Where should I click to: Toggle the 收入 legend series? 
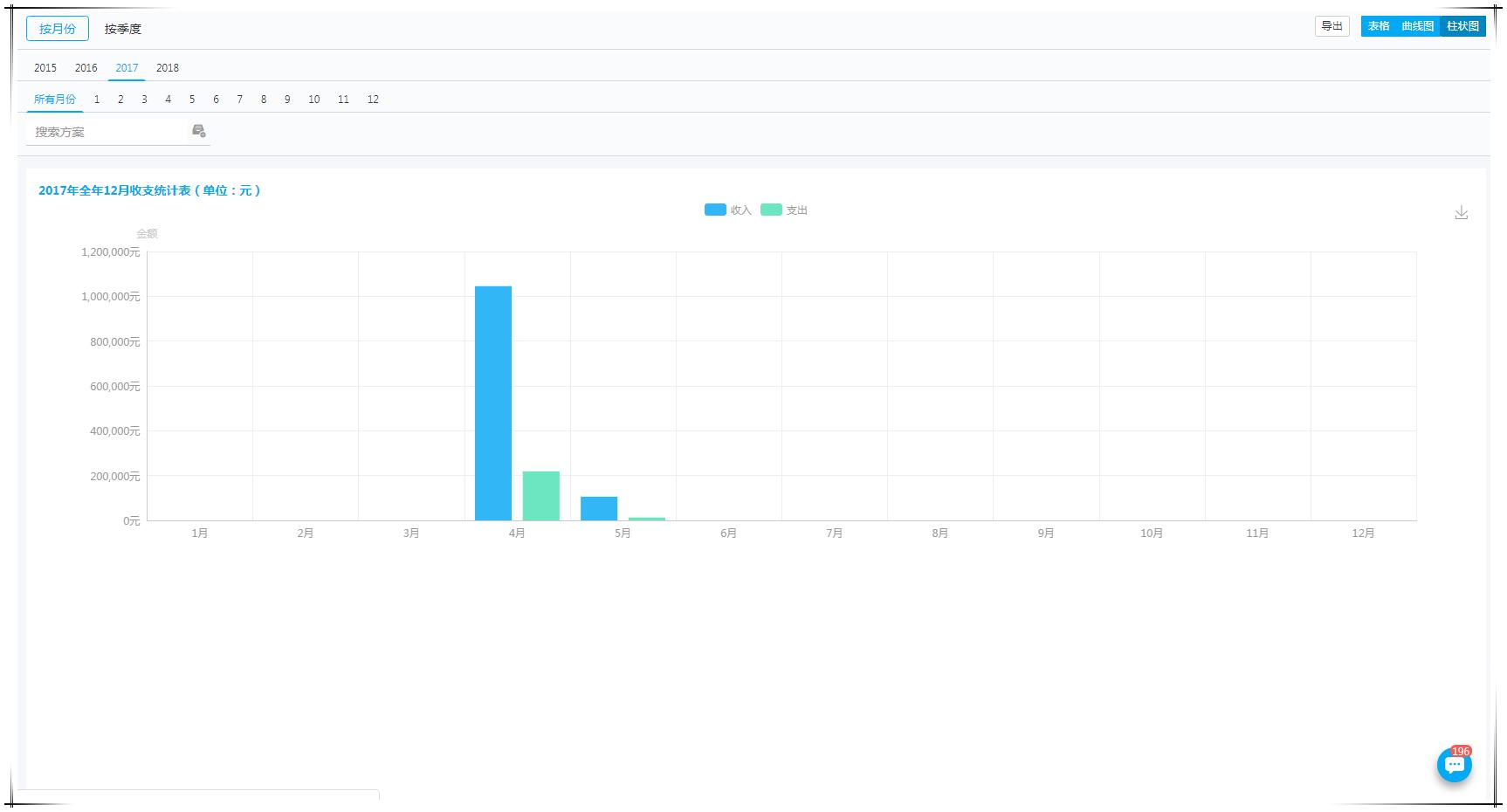pos(727,210)
